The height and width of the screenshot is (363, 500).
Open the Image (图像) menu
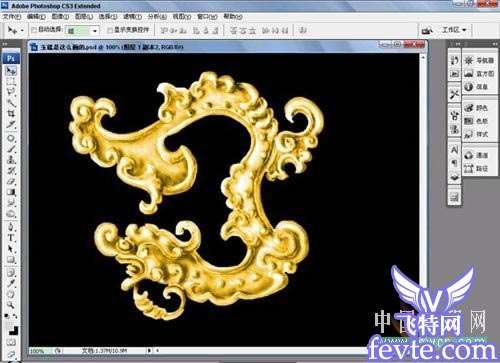point(60,16)
